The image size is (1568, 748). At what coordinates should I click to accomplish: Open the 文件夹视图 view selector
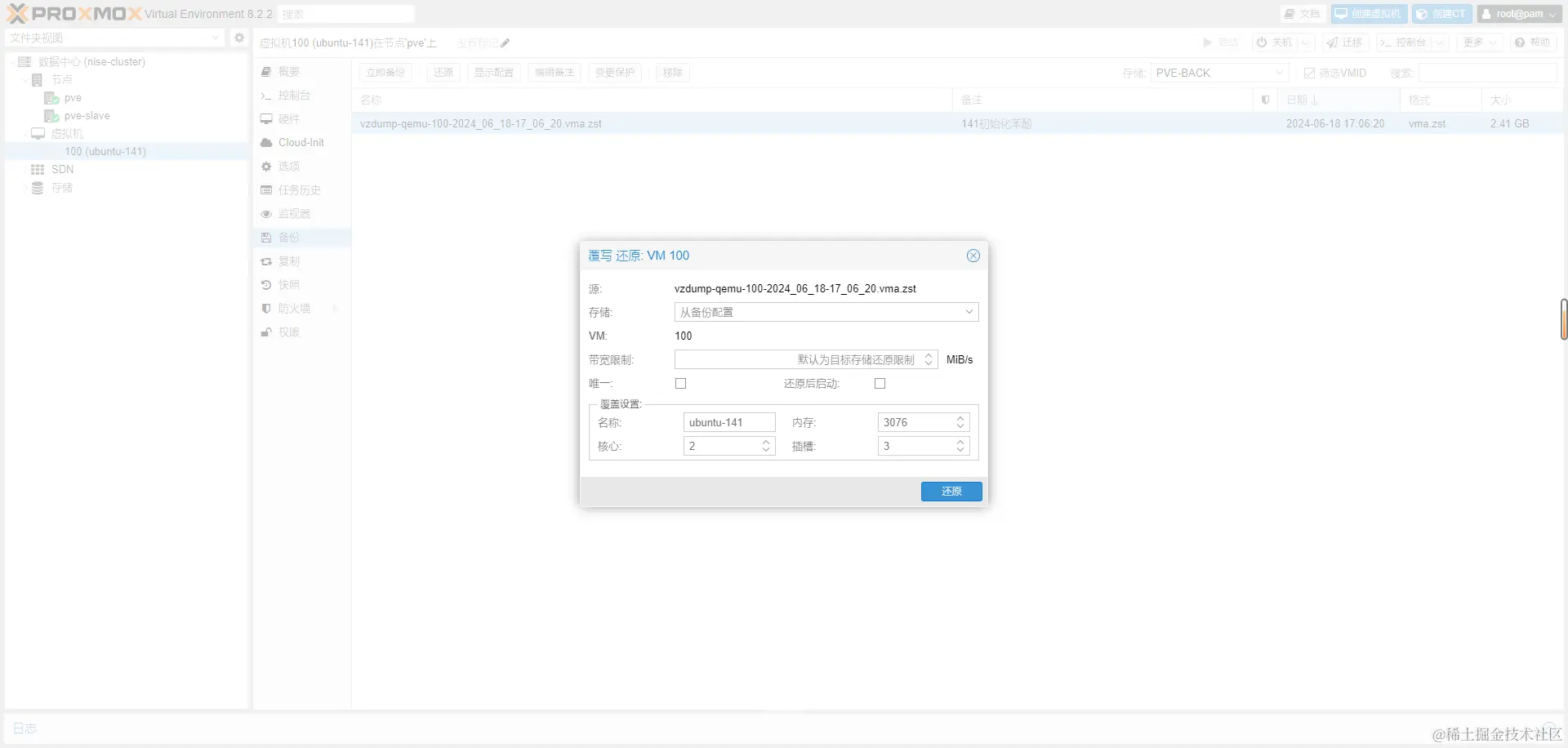pos(115,38)
